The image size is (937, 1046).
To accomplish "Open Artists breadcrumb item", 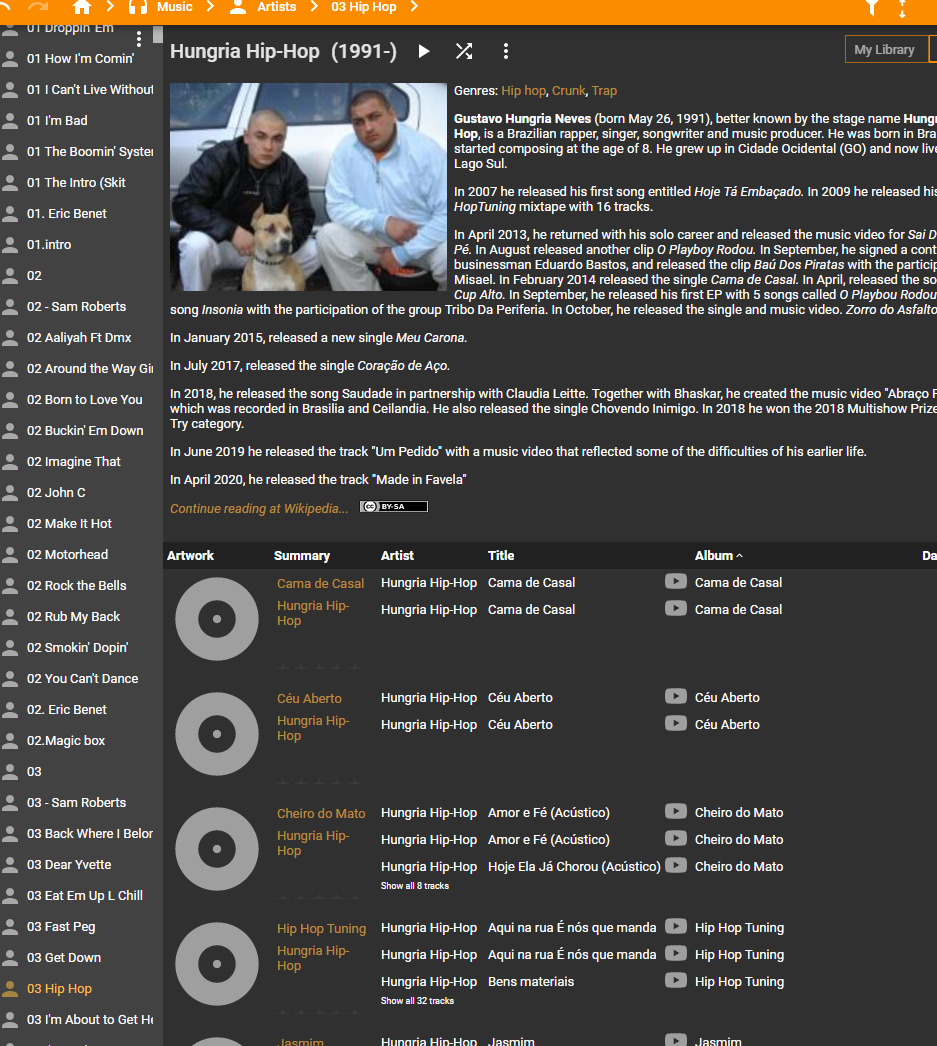I will coord(276,7).
